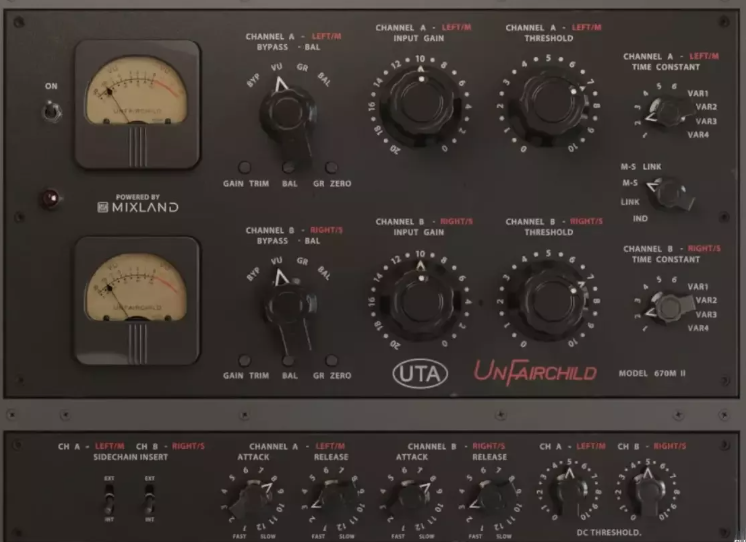Choose the M-S mode label
This screenshot has height=542, width=746.
[630, 183]
